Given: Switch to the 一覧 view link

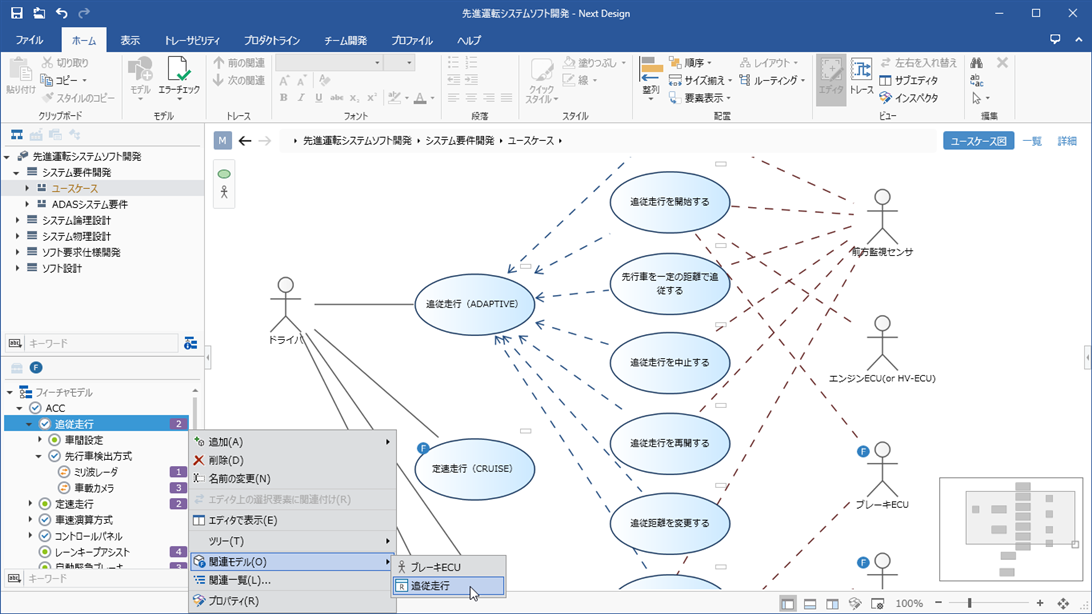Looking at the screenshot, I should click(x=1031, y=141).
